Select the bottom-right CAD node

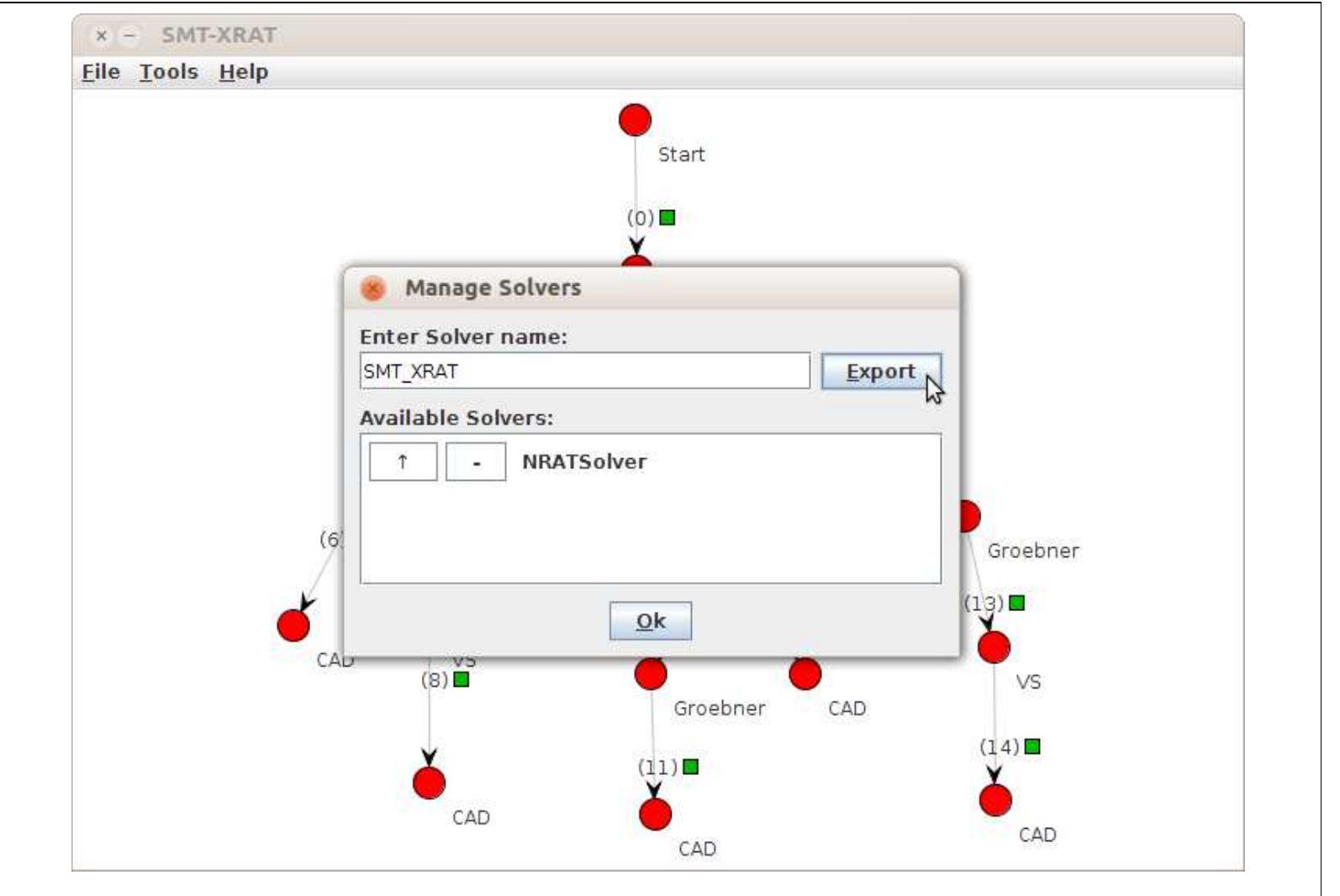tap(995, 800)
